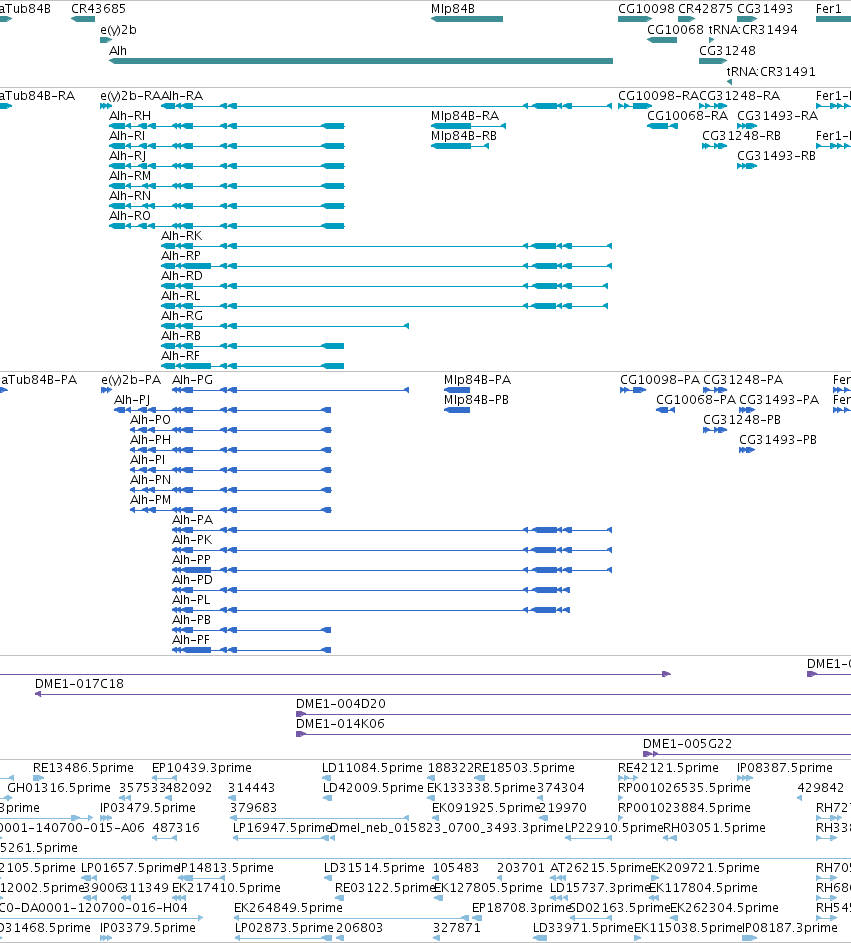Select the DME1-004D20 clone label
Screen dimensions: 851x943
[x=340, y=704]
